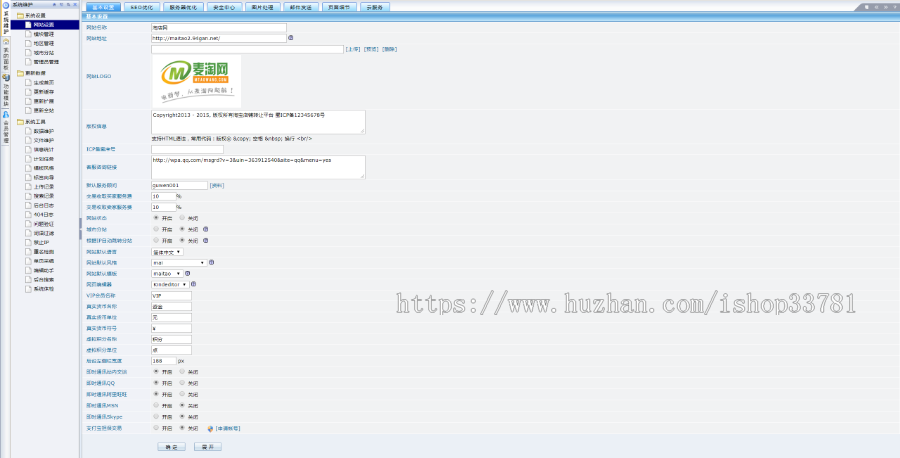Click the 展开 button
The height and width of the screenshot is (458, 900).
click(x=208, y=447)
